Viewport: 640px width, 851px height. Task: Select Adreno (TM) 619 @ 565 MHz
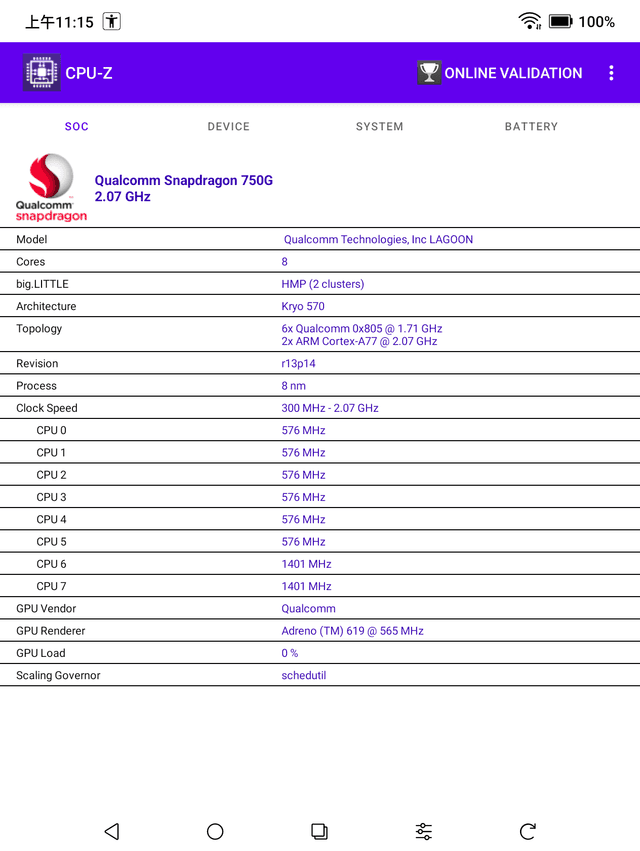coord(352,631)
